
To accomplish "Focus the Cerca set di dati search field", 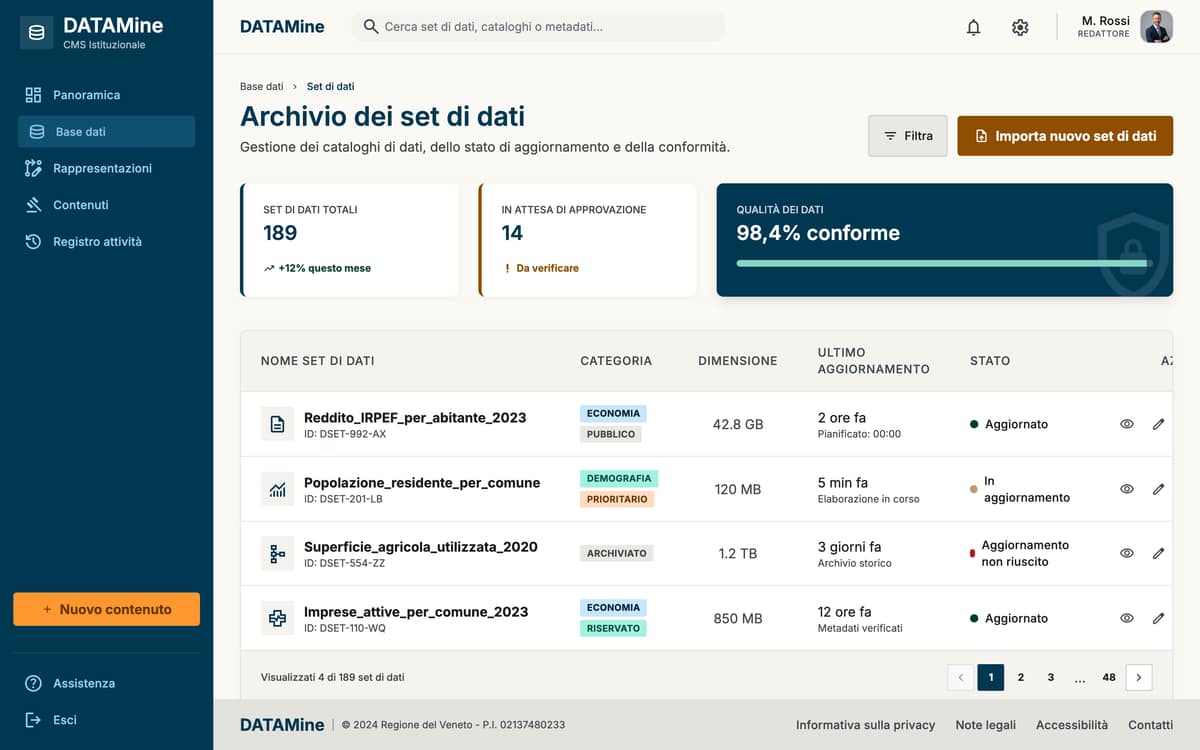I will pyautogui.click(x=539, y=27).
